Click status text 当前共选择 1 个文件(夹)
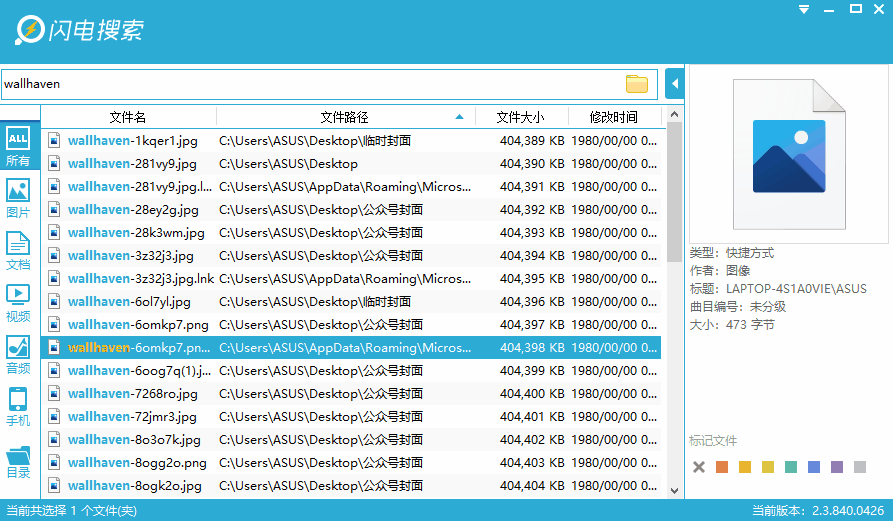Screen dimensions: 893x521 [72, 511]
